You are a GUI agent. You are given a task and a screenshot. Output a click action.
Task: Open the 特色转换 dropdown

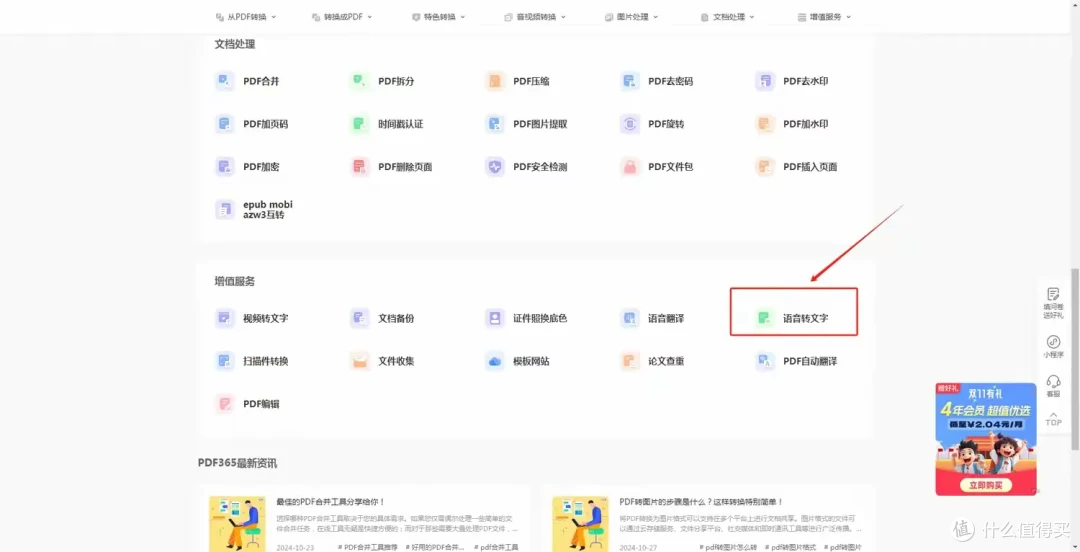click(x=438, y=17)
